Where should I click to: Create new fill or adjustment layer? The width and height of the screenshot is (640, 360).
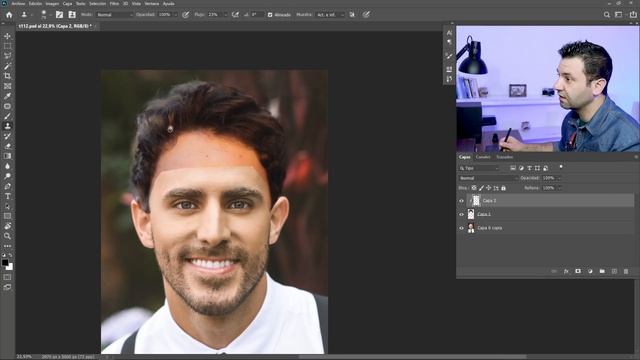click(590, 271)
